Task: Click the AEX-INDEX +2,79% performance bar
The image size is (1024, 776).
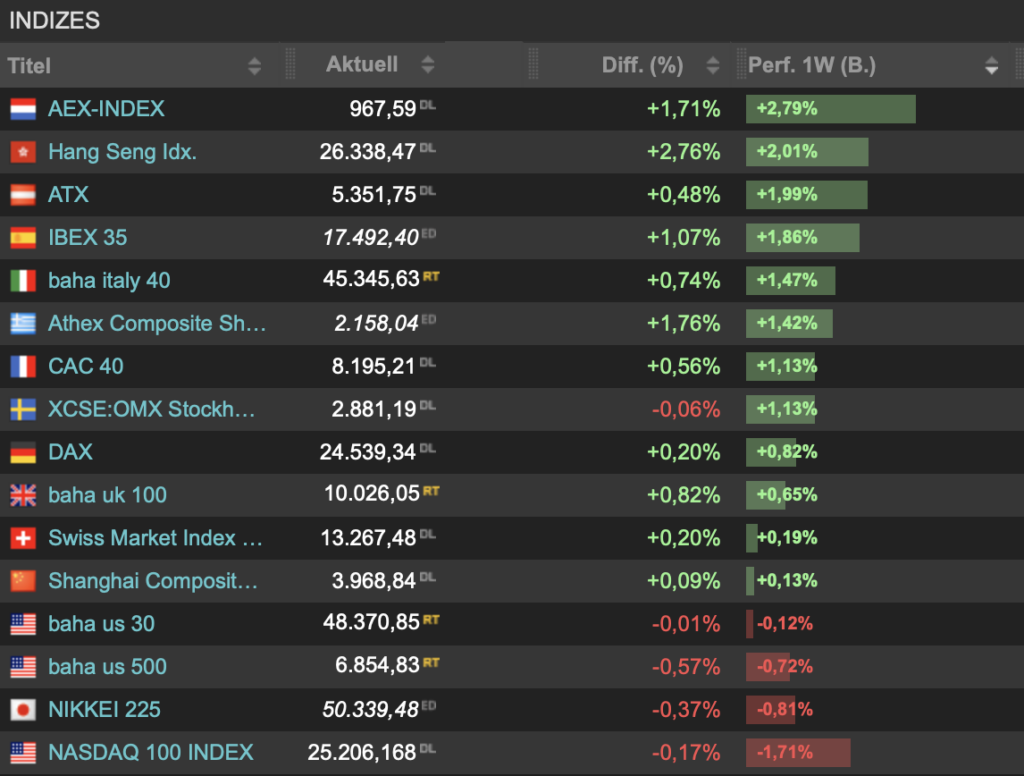Action: pos(830,109)
